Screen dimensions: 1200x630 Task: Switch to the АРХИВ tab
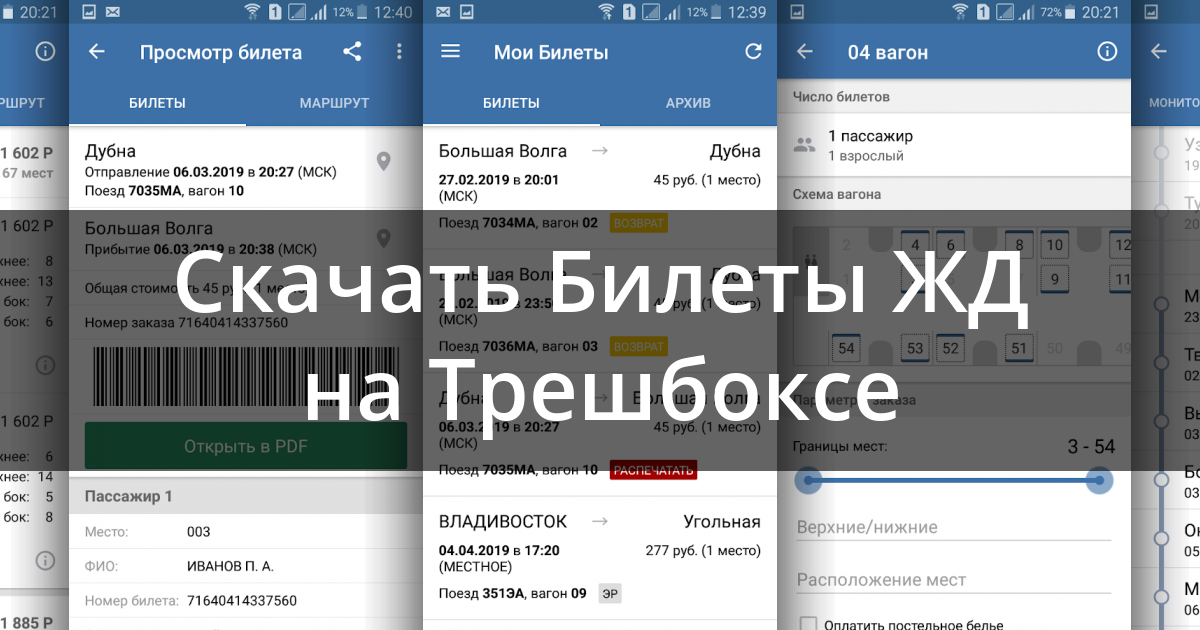point(688,103)
